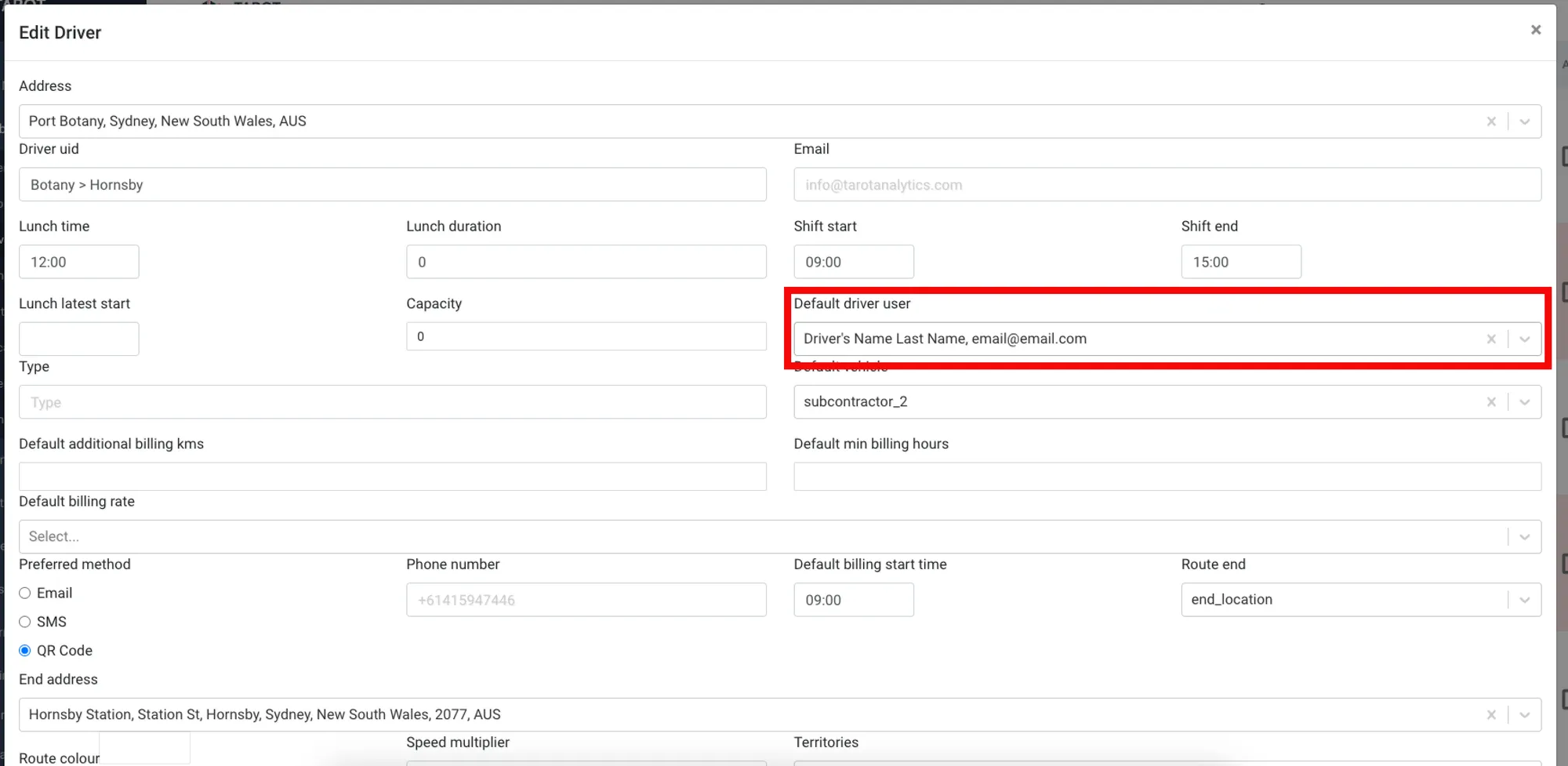Viewport: 1568px width, 766px height.
Task: Clear the Default driver user selection
Action: pos(1490,339)
